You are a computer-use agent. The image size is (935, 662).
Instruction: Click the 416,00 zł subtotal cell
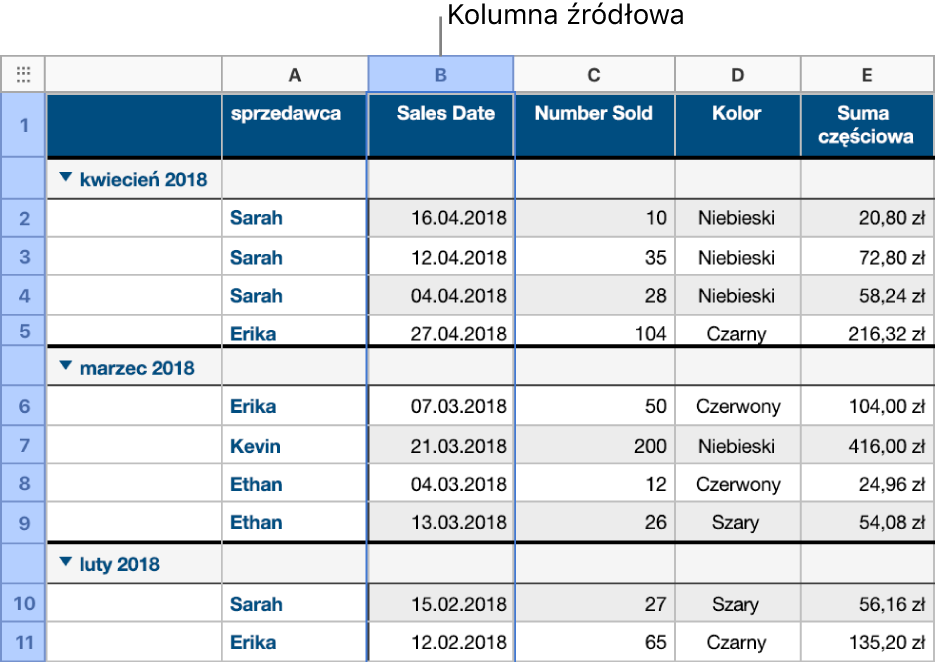click(x=866, y=446)
